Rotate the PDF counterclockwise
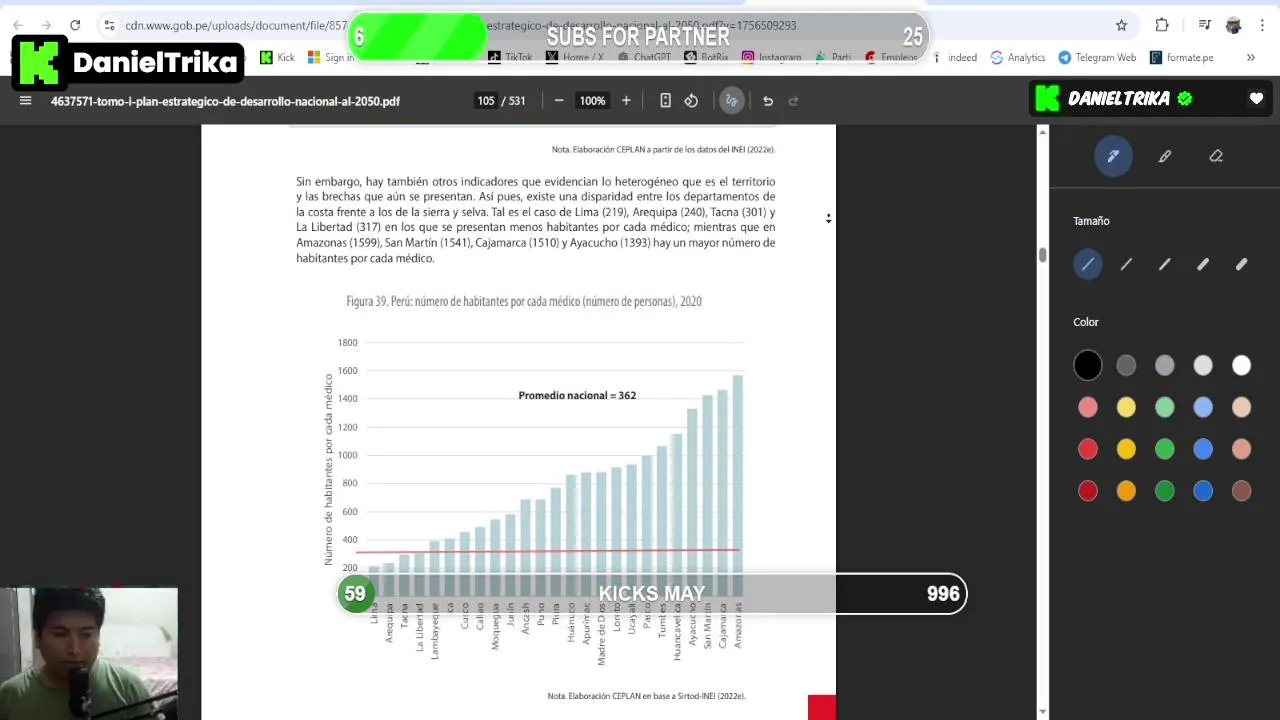Viewport: 1280px width, 720px height. pyautogui.click(x=691, y=100)
